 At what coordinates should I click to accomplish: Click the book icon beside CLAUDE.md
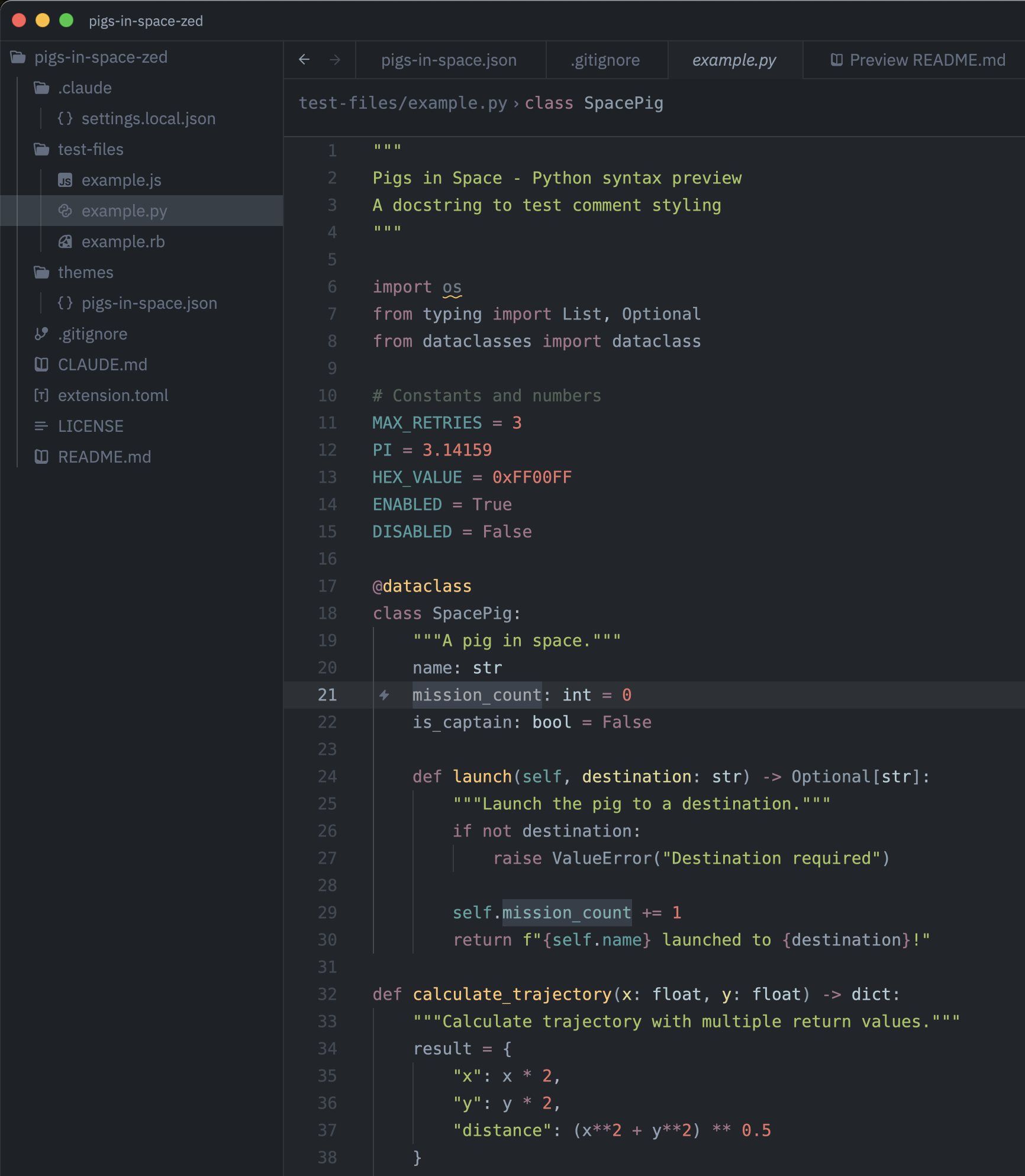(41, 365)
